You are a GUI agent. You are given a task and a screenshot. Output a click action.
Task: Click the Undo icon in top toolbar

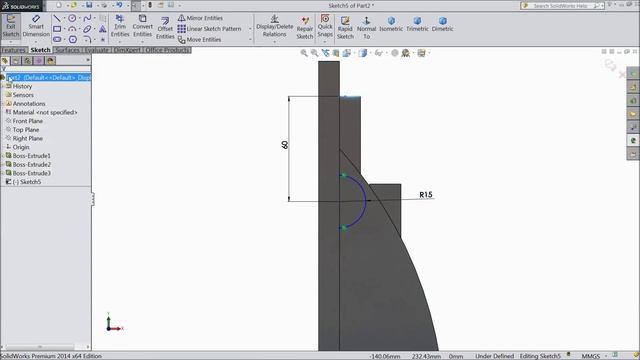(x=119, y=5)
